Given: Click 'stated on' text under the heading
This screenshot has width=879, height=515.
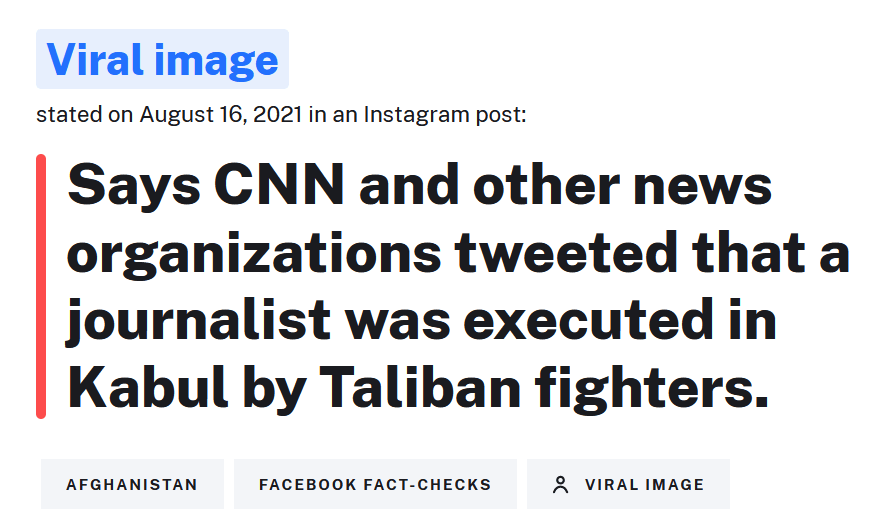Looking at the screenshot, I should pos(85,114).
